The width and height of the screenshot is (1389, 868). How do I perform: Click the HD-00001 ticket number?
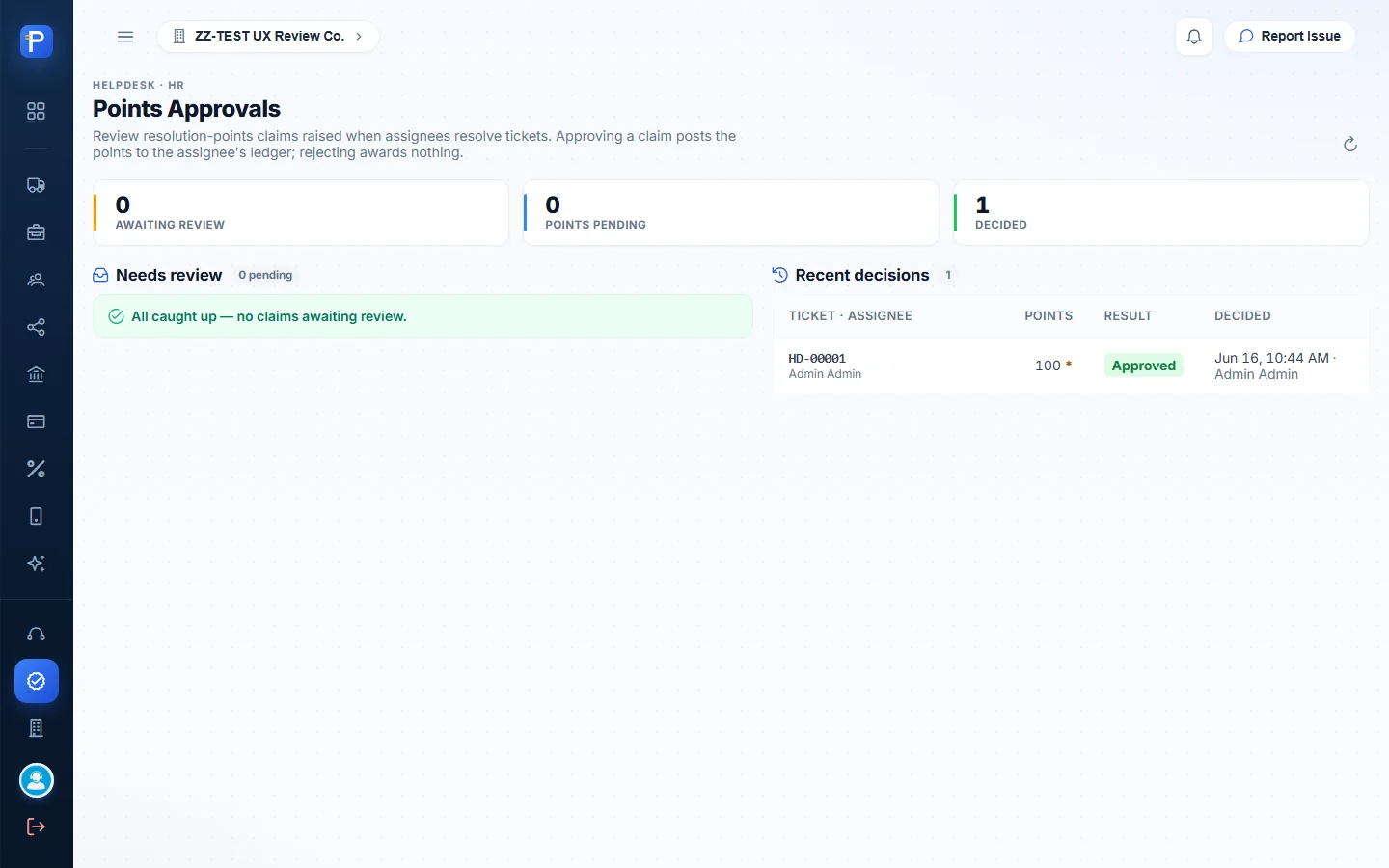[817, 359]
